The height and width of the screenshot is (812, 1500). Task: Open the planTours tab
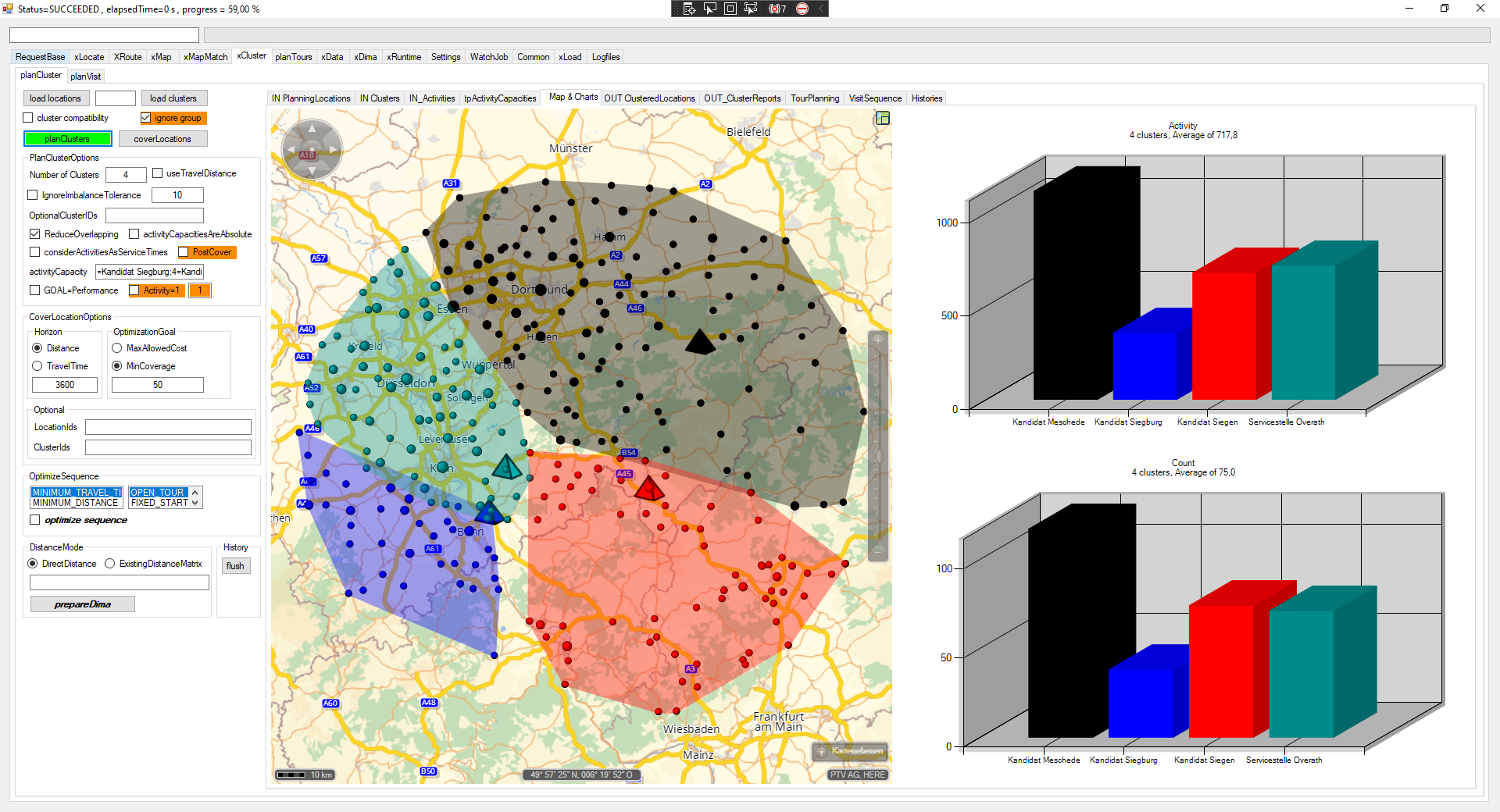(293, 57)
